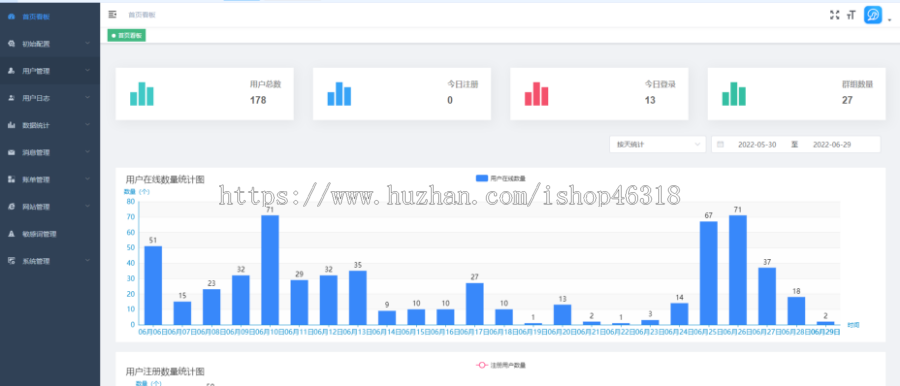Expand 用户管理 using its chevron
900x386 pixels.
pyautogui.click(x=87, y=71)
